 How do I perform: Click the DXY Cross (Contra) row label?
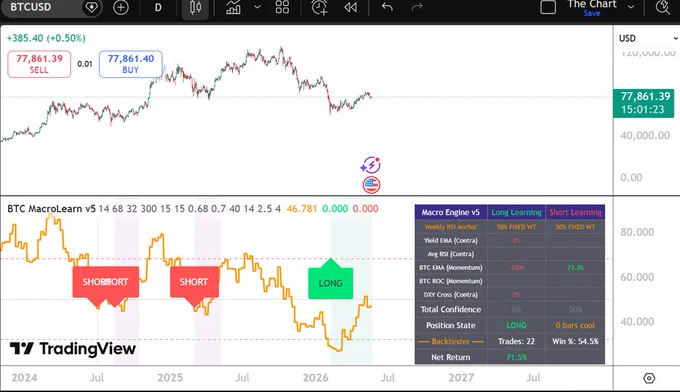pos(451,294)
